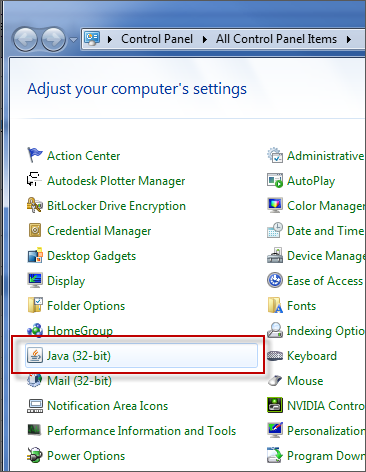This screenshot has width=366, height=472.
Task: Open Autodesk Plotter Manager link
Action: pyautogui.click(x=116, y=181)
